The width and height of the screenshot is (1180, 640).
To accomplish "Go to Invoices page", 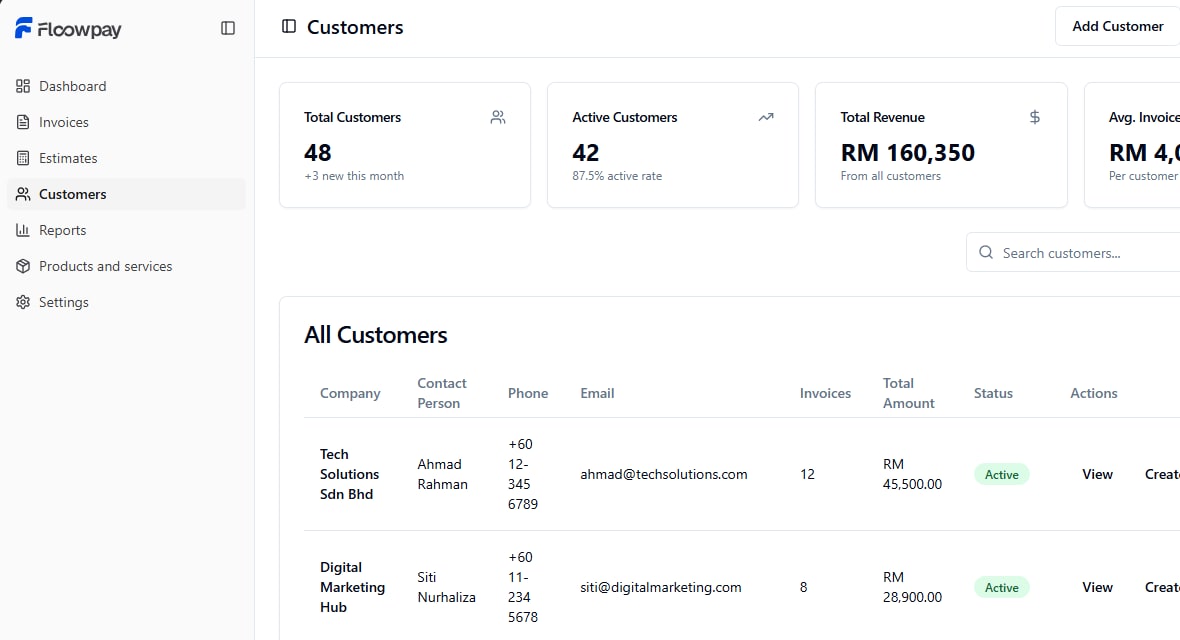I will click(x=126, y=122).
